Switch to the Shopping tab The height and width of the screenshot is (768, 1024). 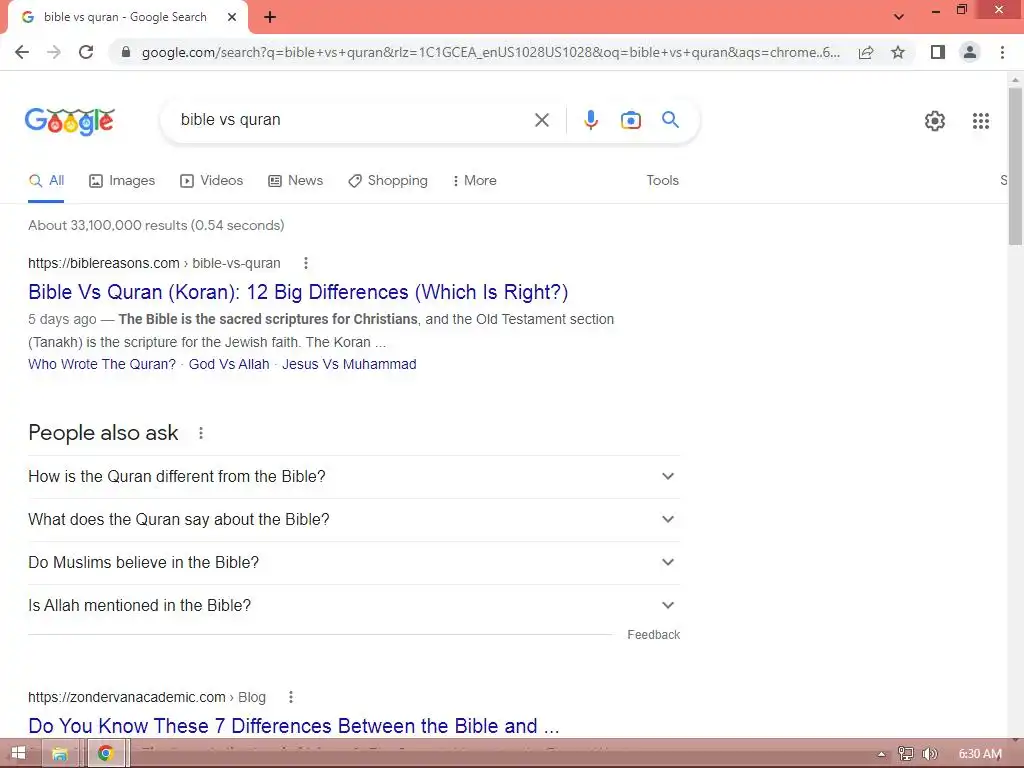388,181
